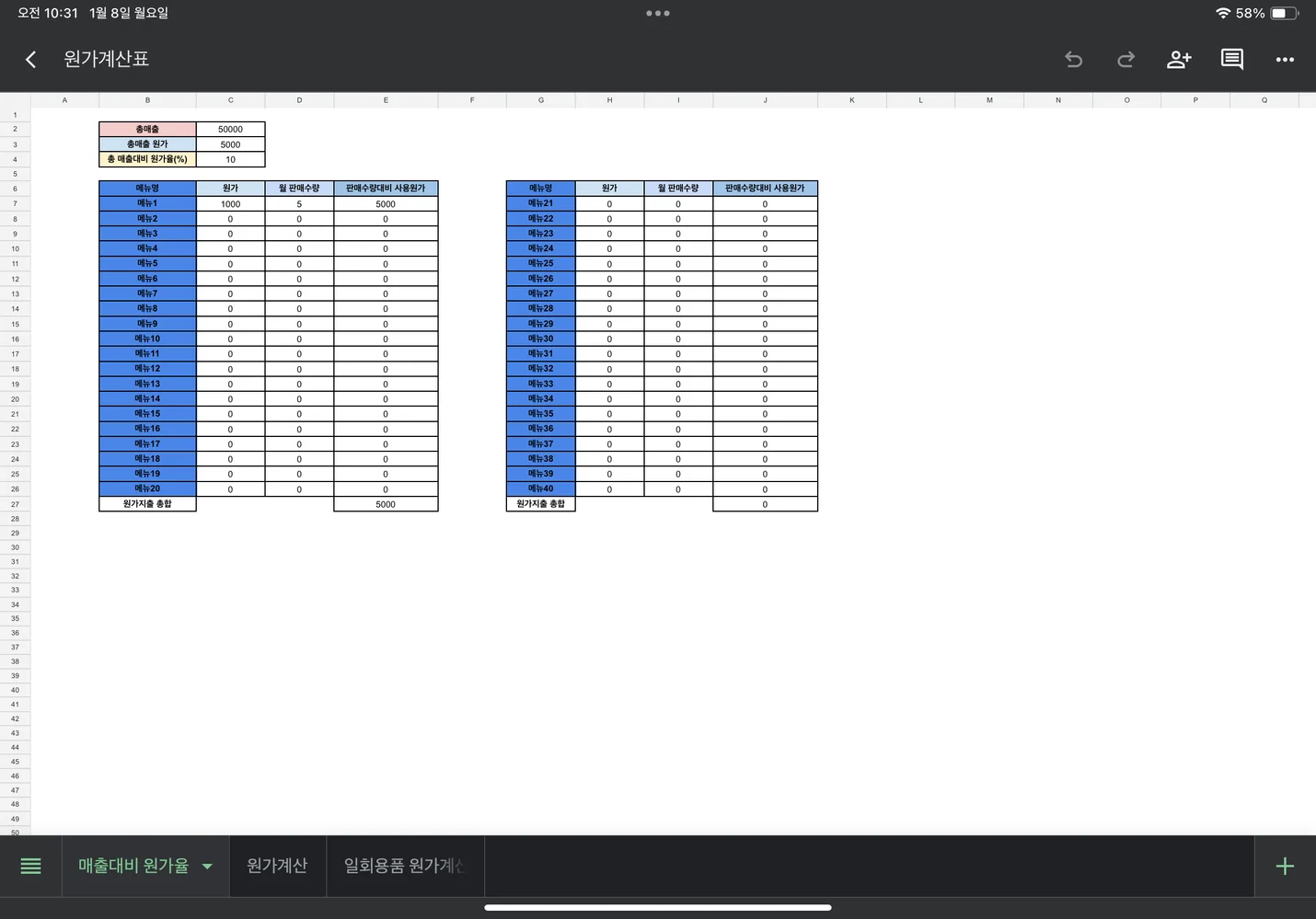Select the 총매출 value cell 50000
This screenshot has height=919, width=1316.
(x=230, y=130)
